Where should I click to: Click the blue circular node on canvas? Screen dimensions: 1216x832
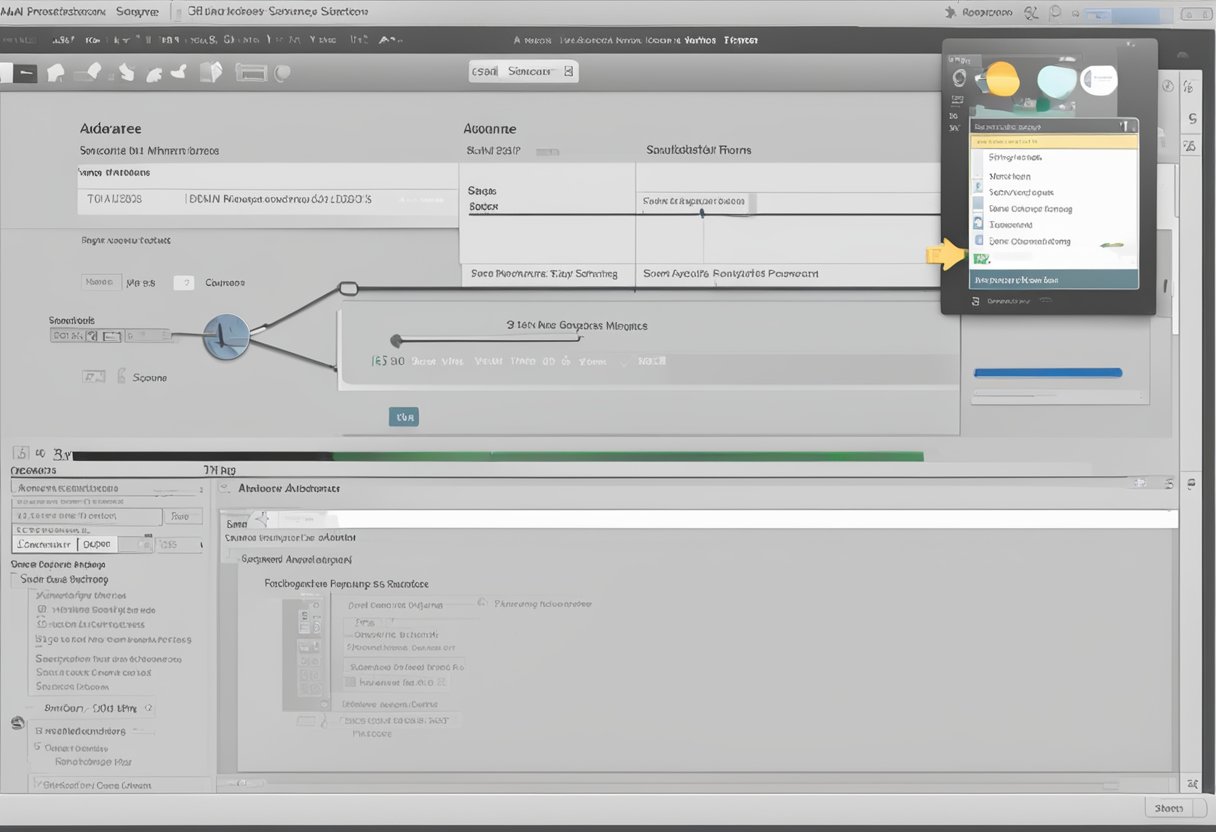coord(225,337)
